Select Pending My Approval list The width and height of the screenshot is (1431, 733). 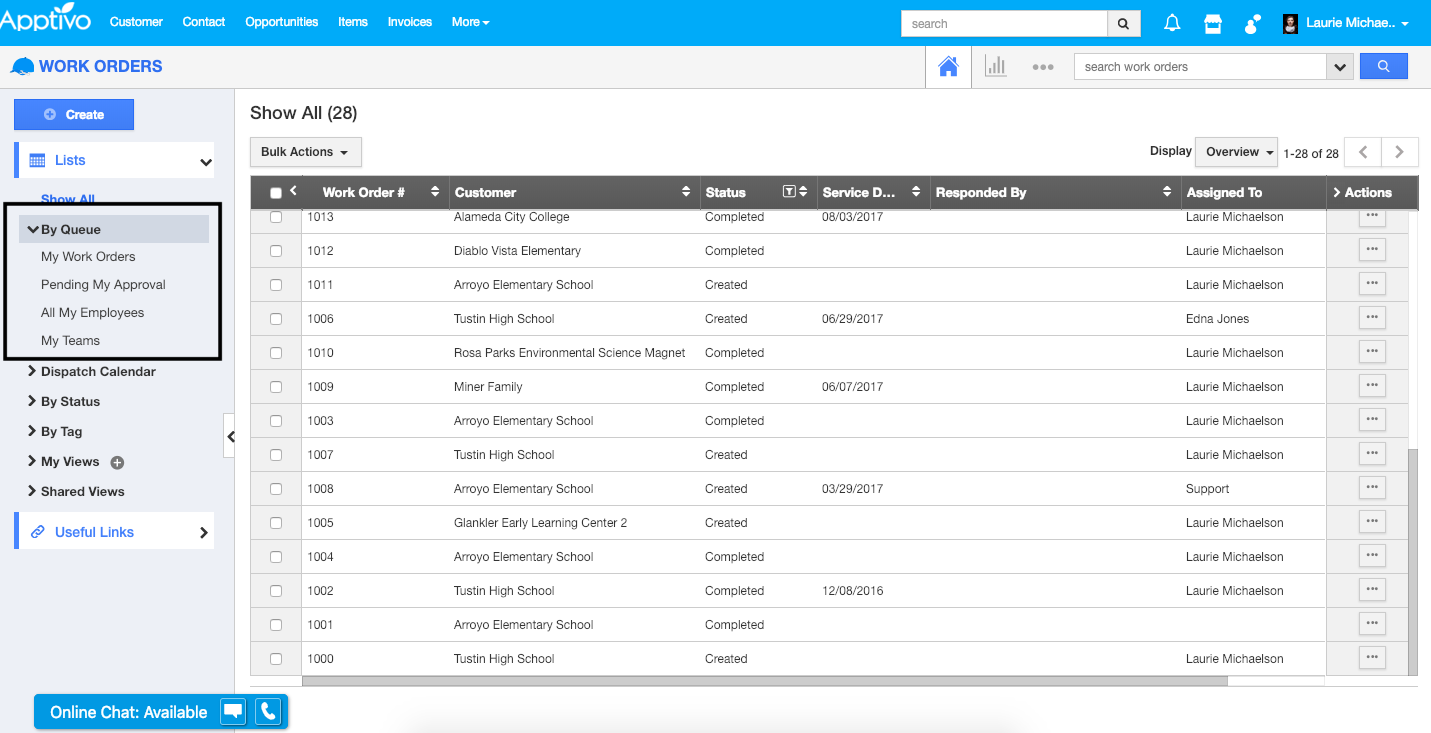click(x=103, y=285)
